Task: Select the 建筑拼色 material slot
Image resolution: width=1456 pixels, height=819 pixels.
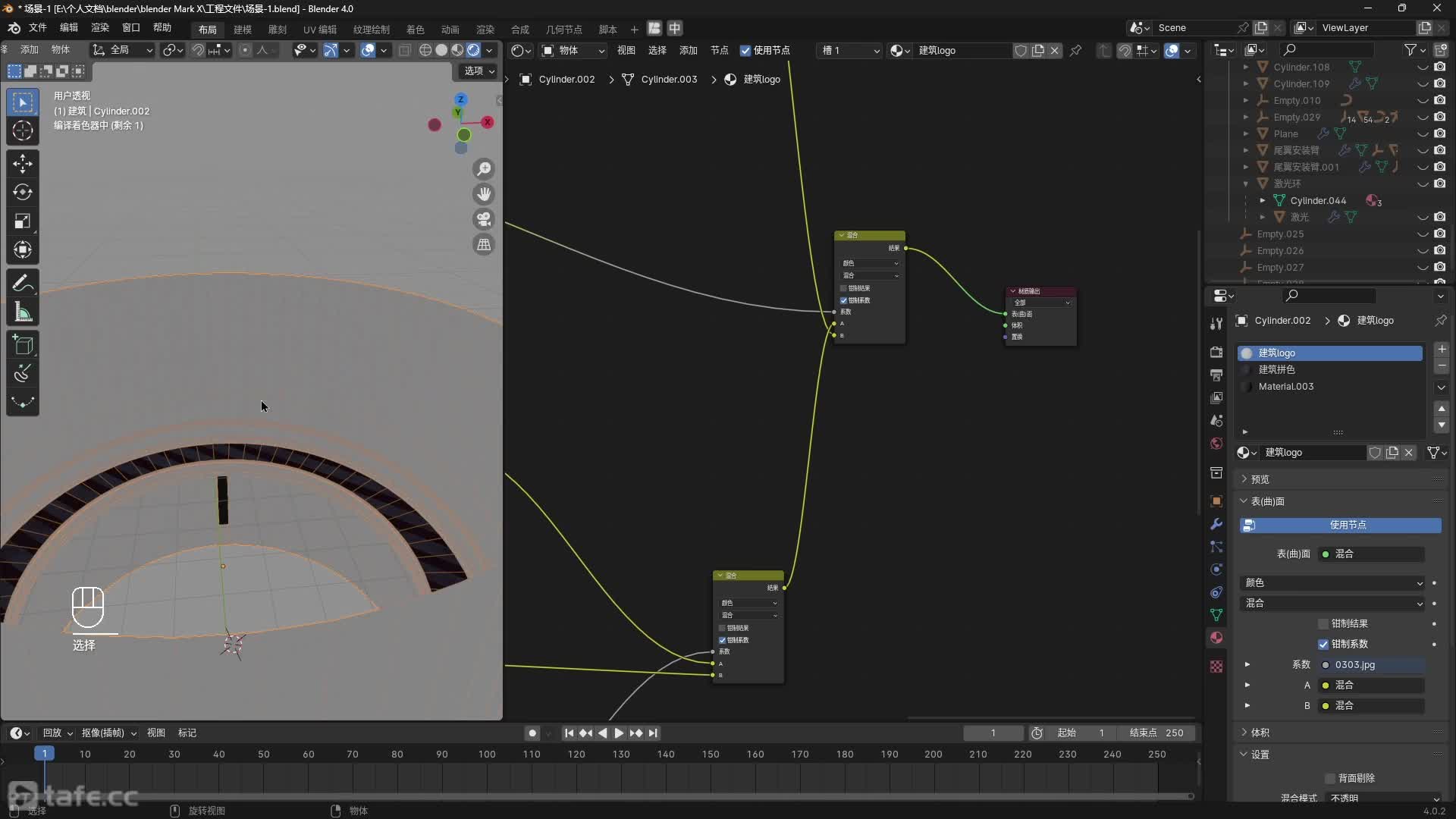Action: click(x=1329, y=370)
